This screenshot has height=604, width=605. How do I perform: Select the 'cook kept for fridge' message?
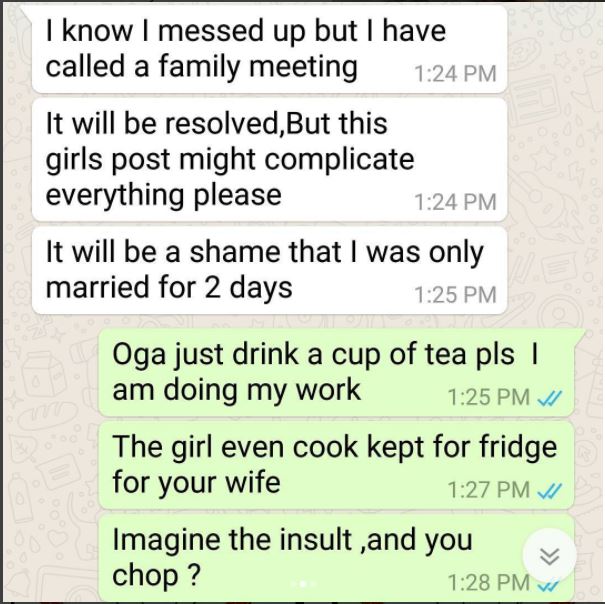click(336, 465)
